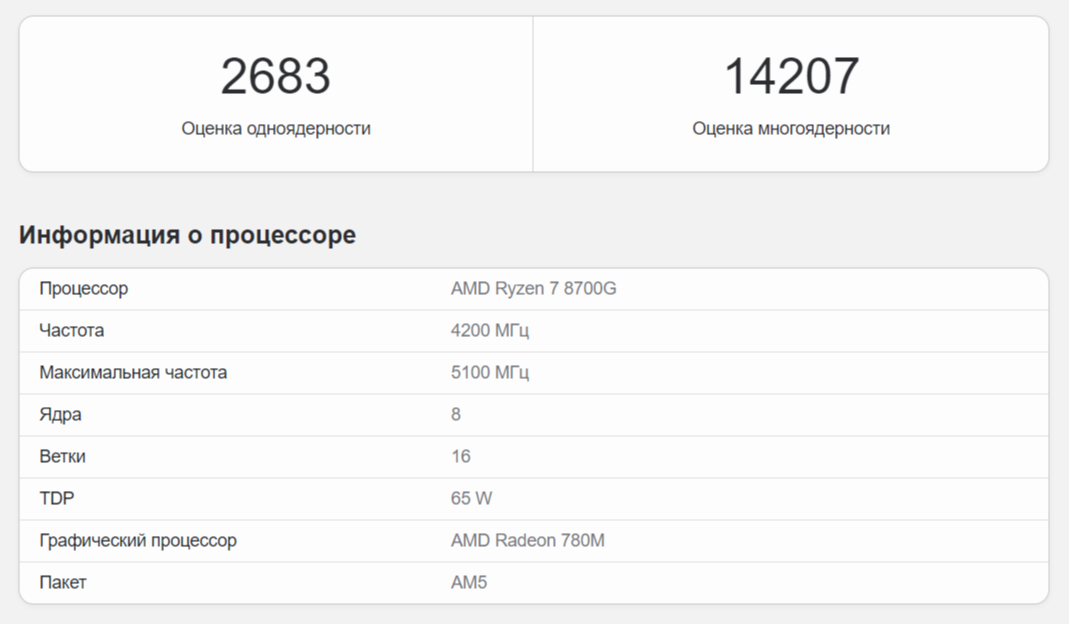
Task: Click the label Оценка одноядерности
Action: 275,128
